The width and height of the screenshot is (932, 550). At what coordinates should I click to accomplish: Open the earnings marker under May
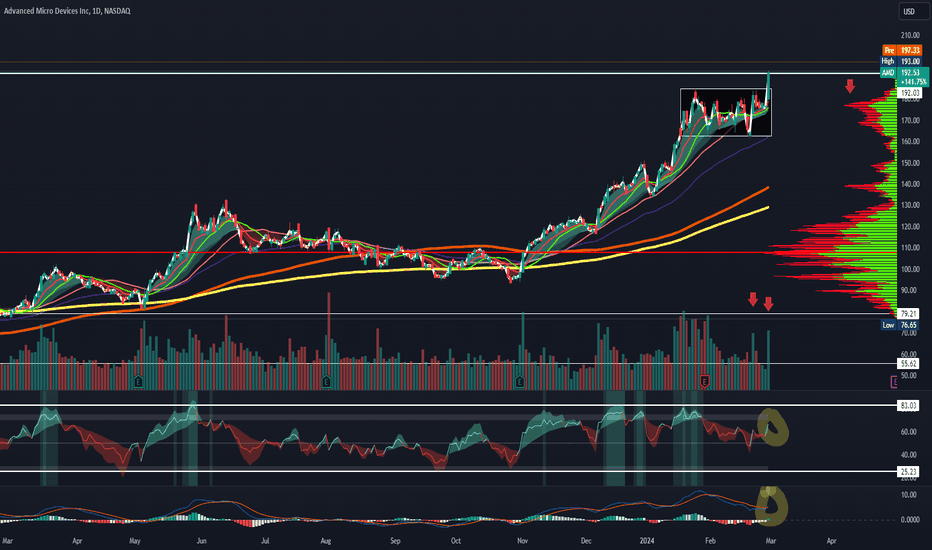[x=138, y=381]
